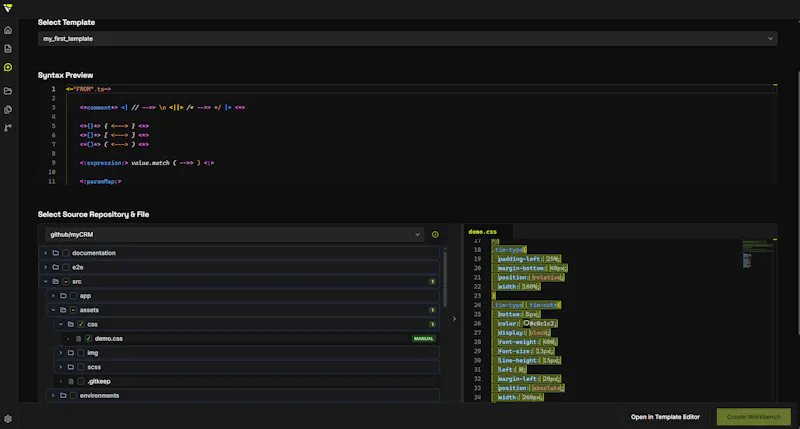Image resolution: width=800 pixels, height=429 pixels.
Task: Expand the environments folder
Action: pos(53,396)
